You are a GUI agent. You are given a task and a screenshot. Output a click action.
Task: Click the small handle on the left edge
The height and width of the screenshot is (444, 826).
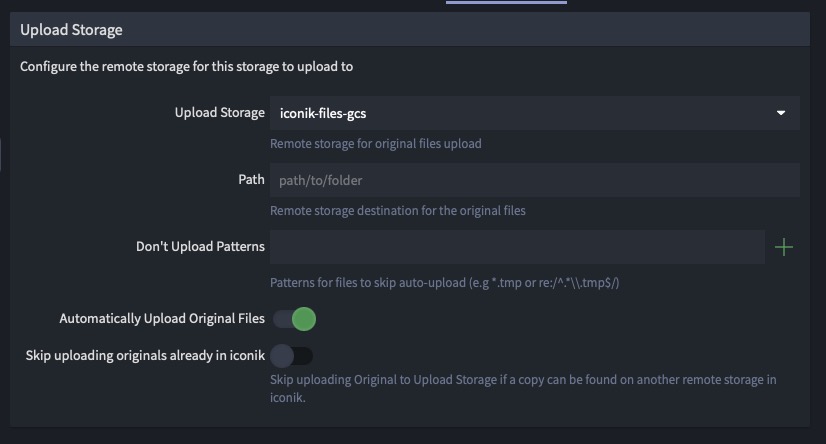point(2,154)
